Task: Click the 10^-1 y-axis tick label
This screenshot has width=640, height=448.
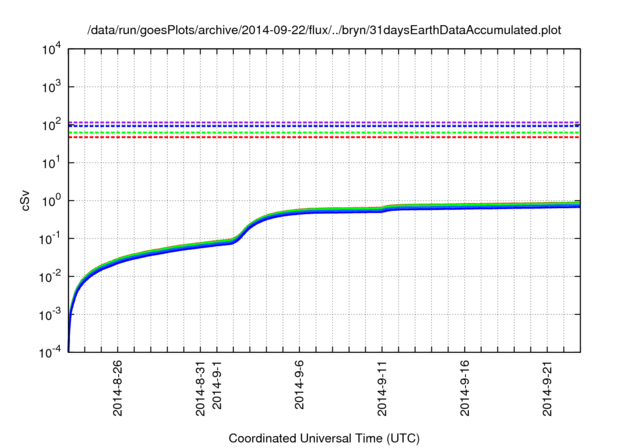Action: point(50,238)
